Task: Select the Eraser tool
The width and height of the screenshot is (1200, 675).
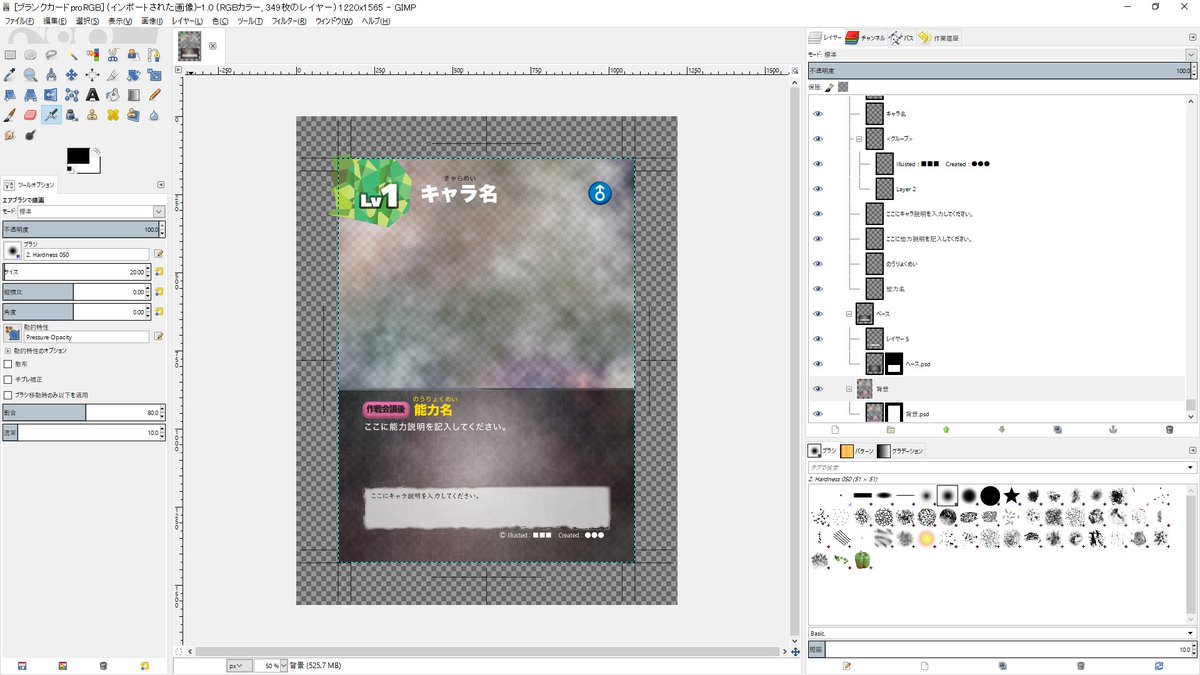Action: (30, 115)
